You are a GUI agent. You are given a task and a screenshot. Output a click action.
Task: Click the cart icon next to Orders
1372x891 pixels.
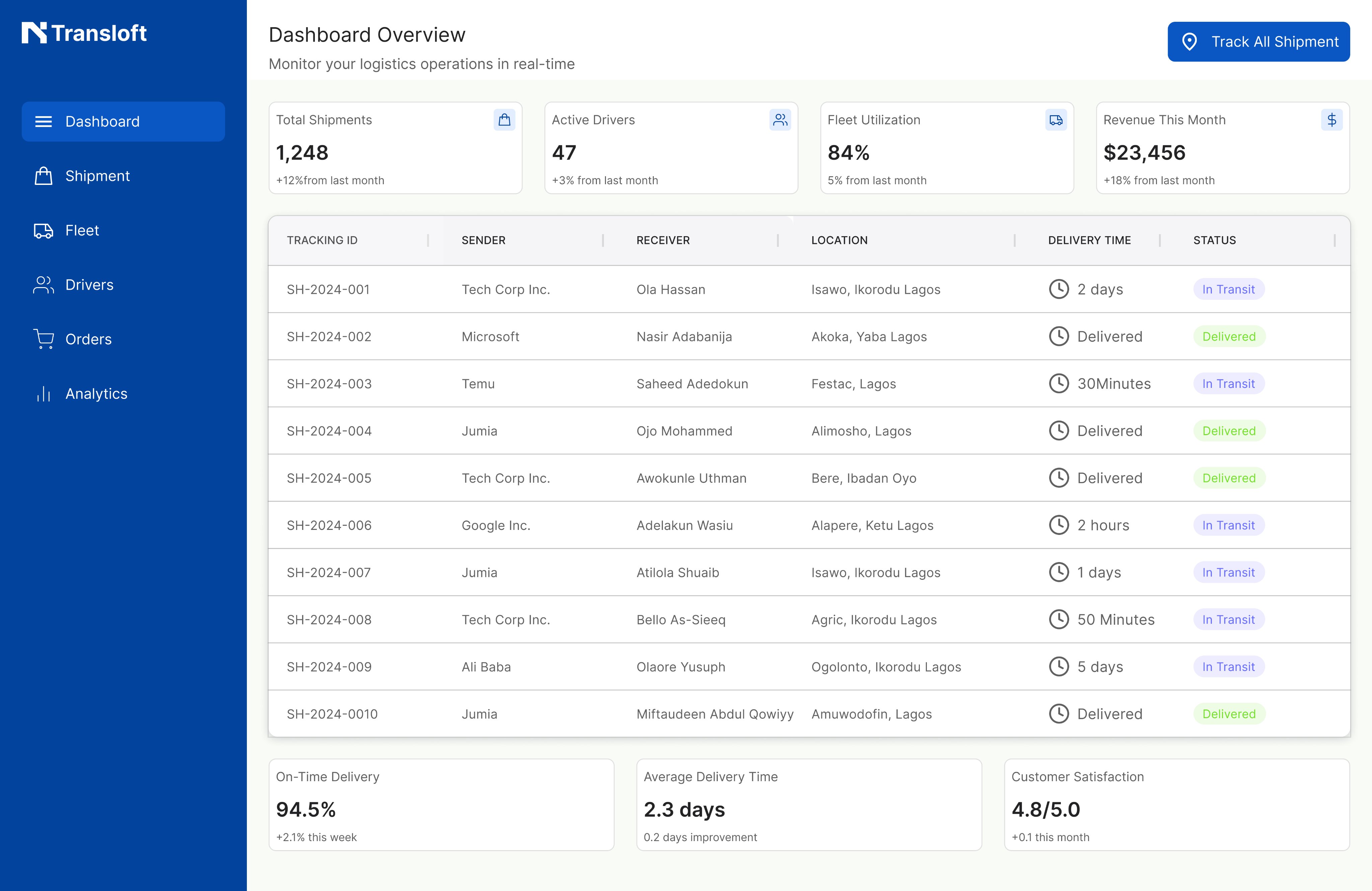point(44,339)
